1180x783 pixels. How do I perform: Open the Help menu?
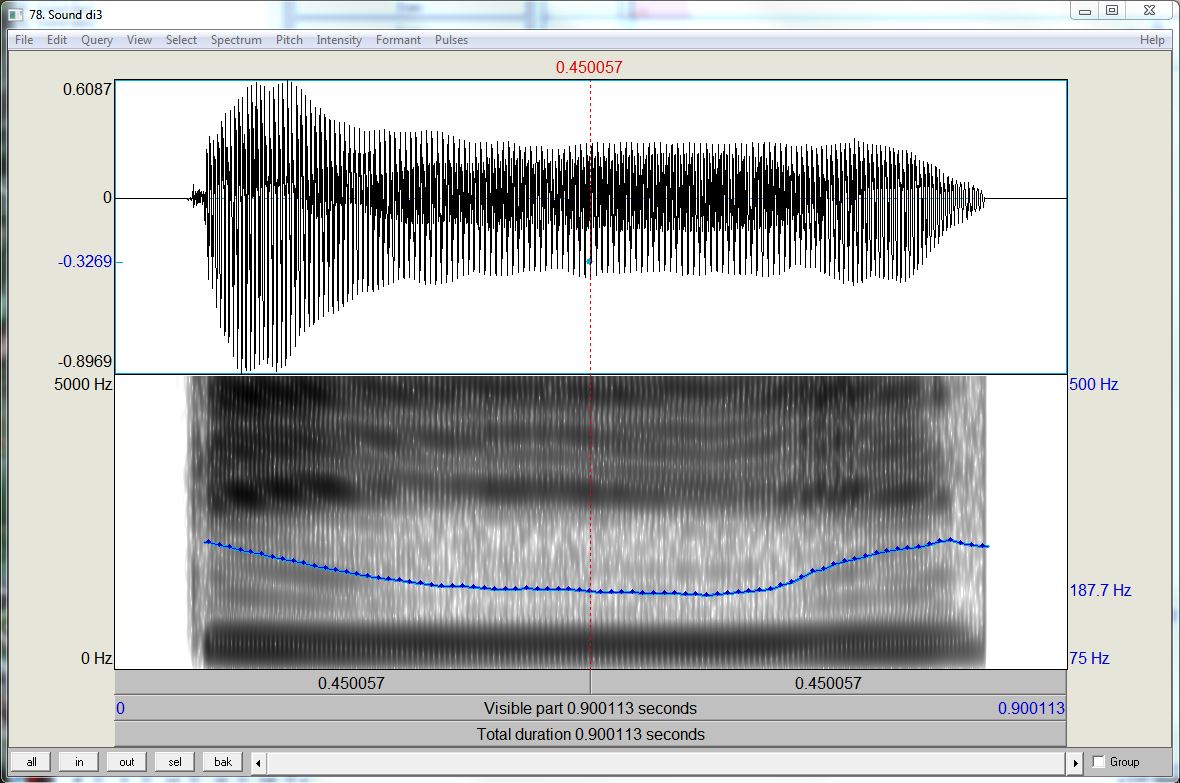1151,40
